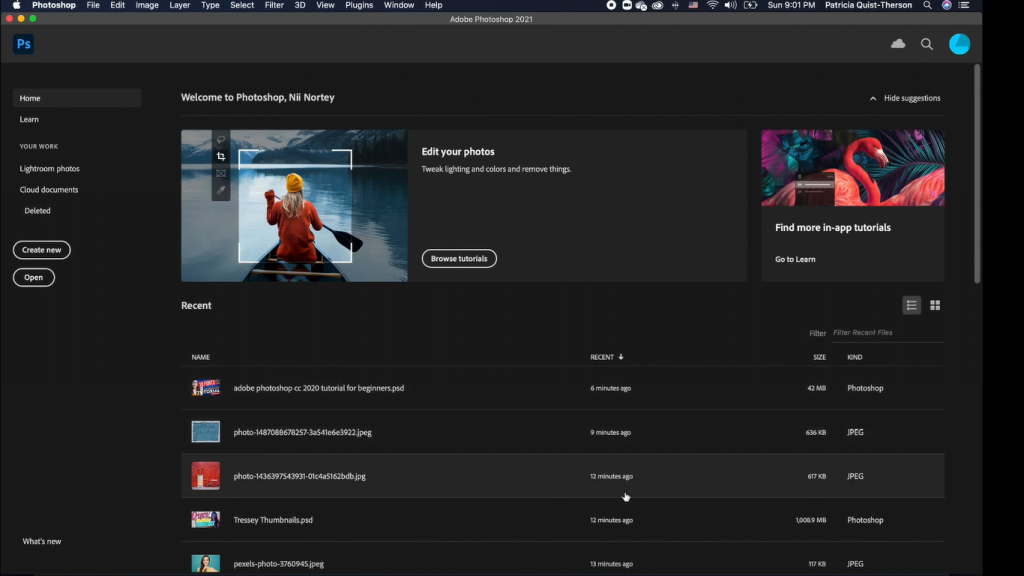
Task: Open Lightroom photos in sidebar
Action: click(x=50, y=168)
